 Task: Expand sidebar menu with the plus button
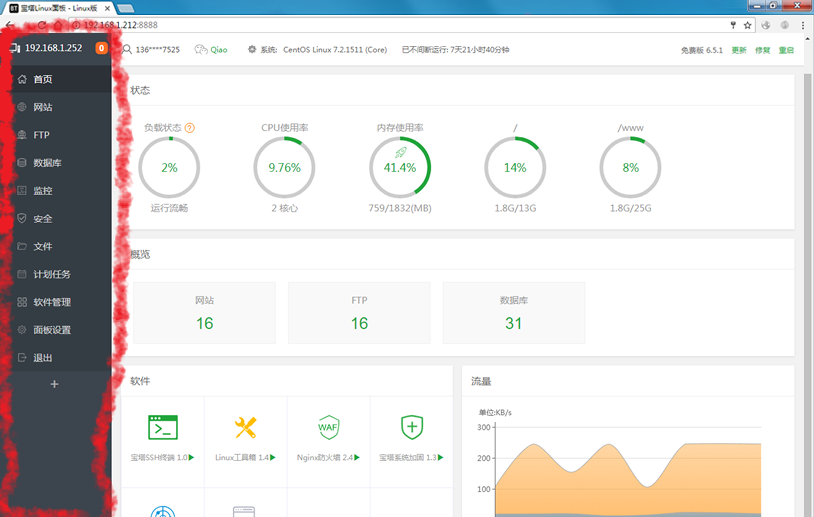click(x=55, y=384)
